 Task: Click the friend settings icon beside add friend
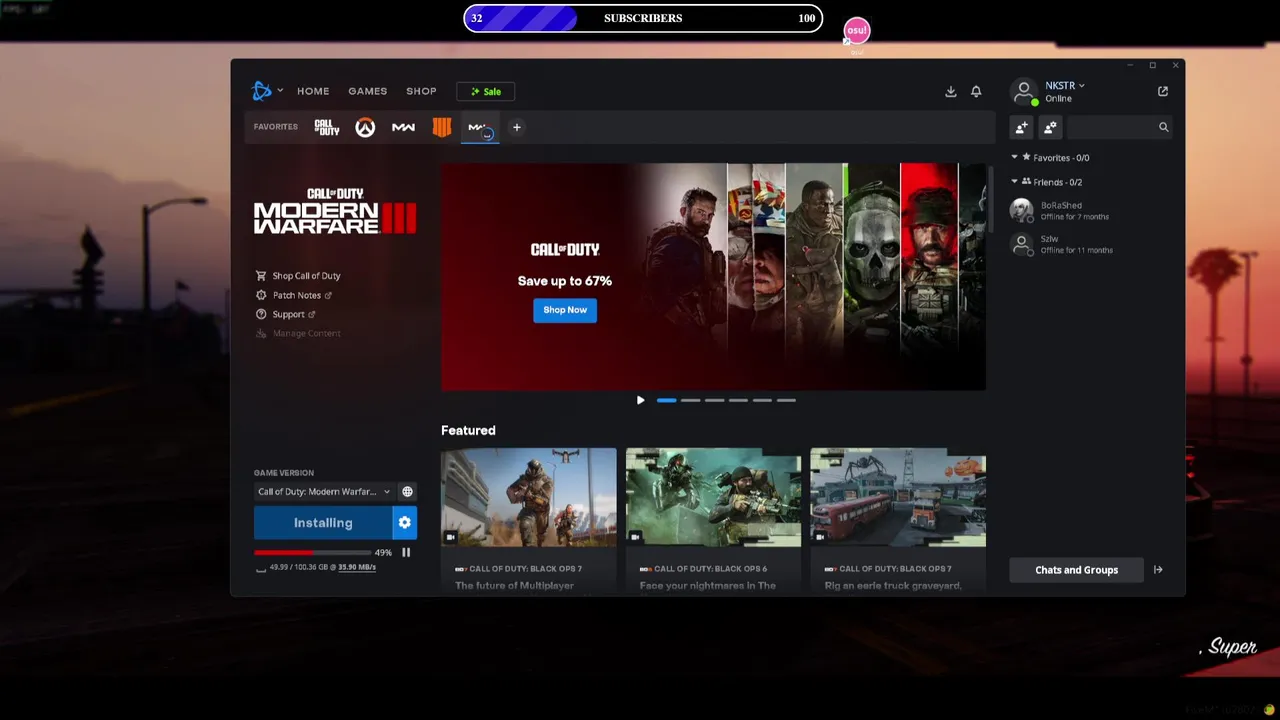point(1050,127)
